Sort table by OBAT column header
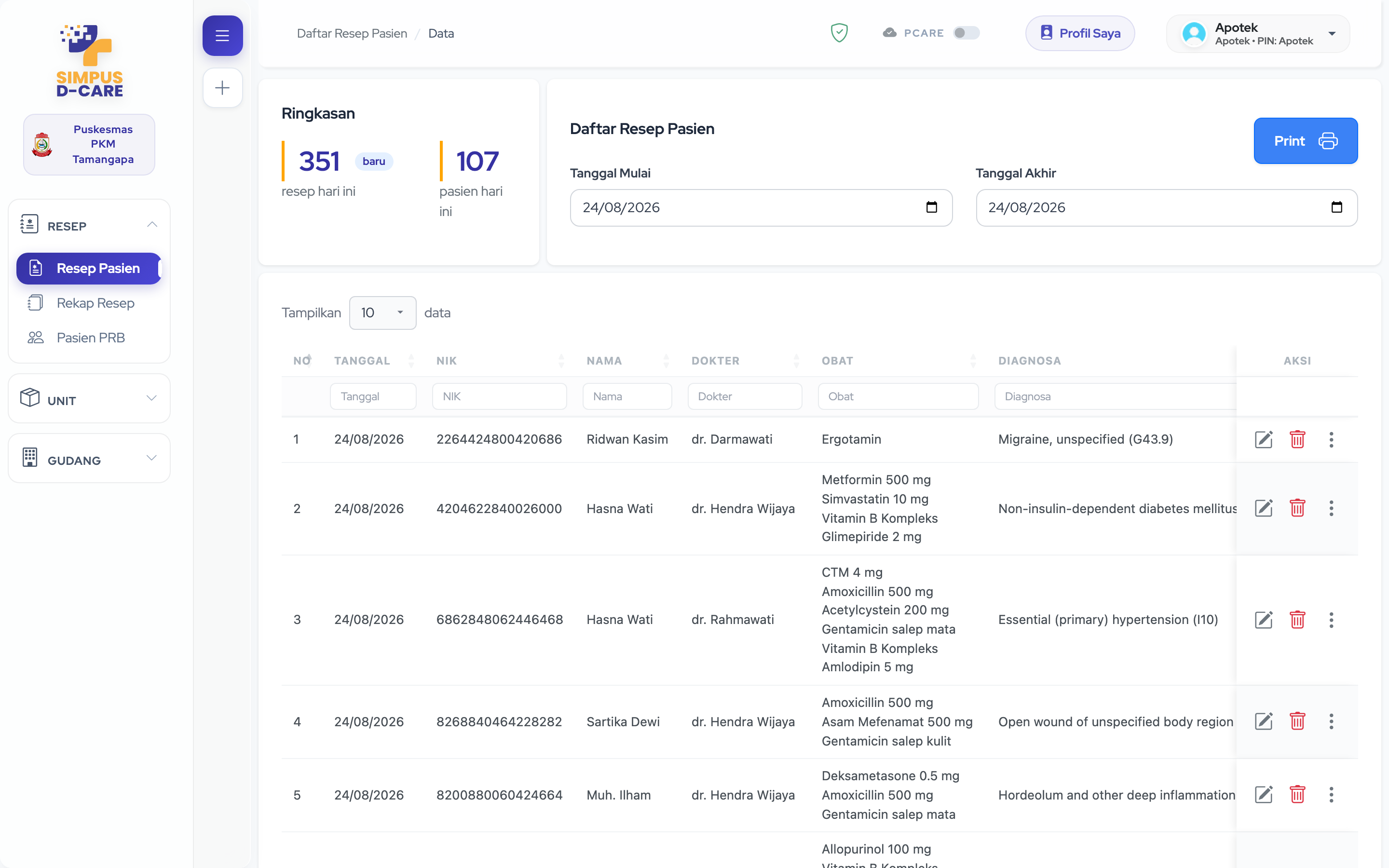Viewport: 1389px width, 868px height. click(x=898, y=361)
